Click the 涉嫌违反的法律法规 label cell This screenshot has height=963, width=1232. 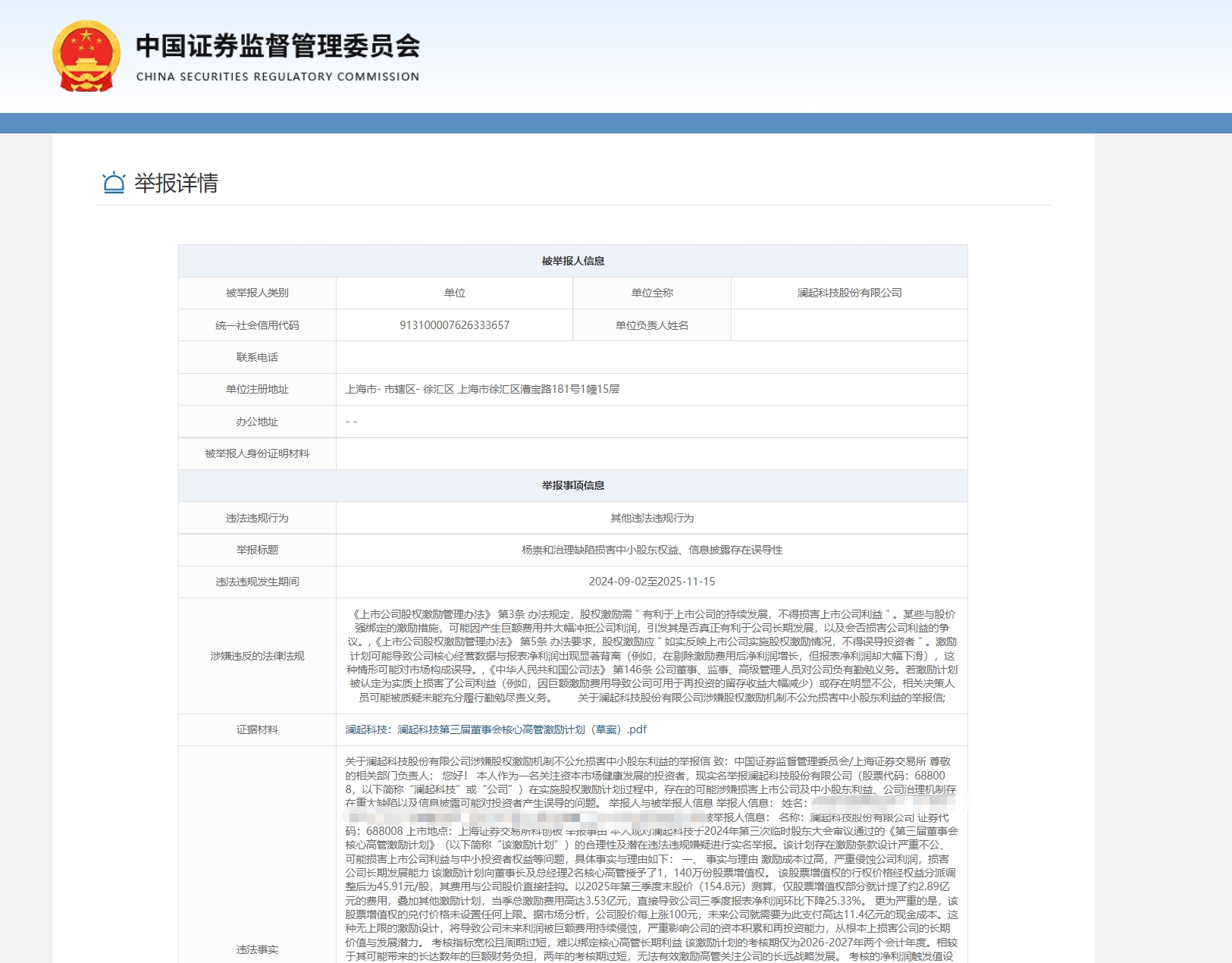tap(257, 656)
